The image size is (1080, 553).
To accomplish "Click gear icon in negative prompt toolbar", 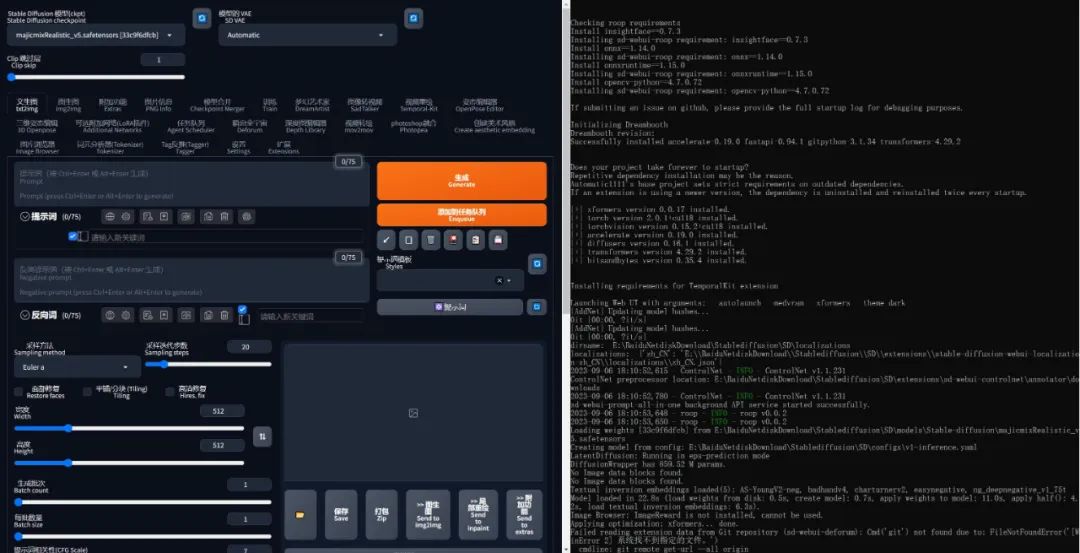I will click(x=126, y=315).
